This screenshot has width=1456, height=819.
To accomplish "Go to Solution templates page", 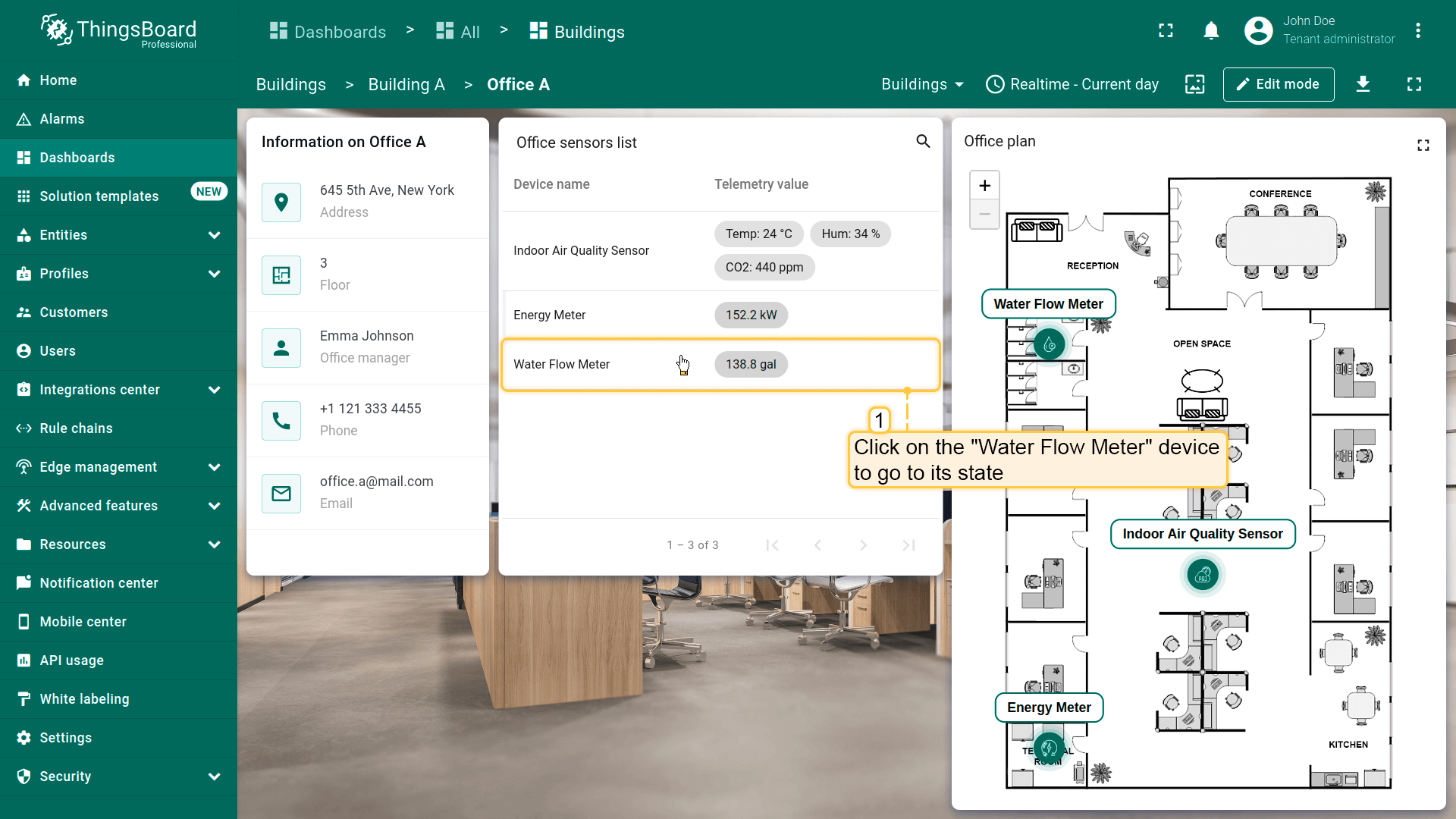I will coord(99,196).
